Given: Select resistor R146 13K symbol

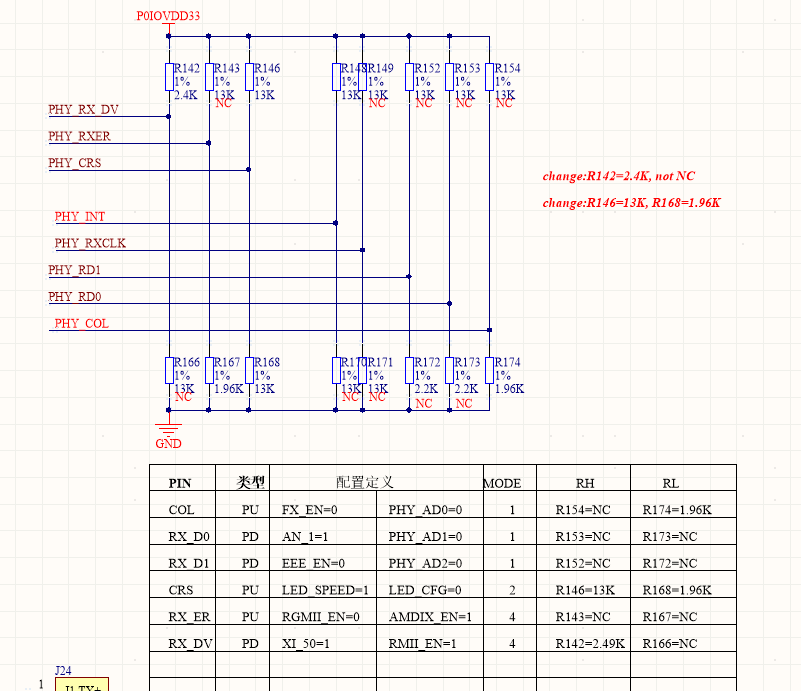Looking at the screenshot, I should [249, 77].
